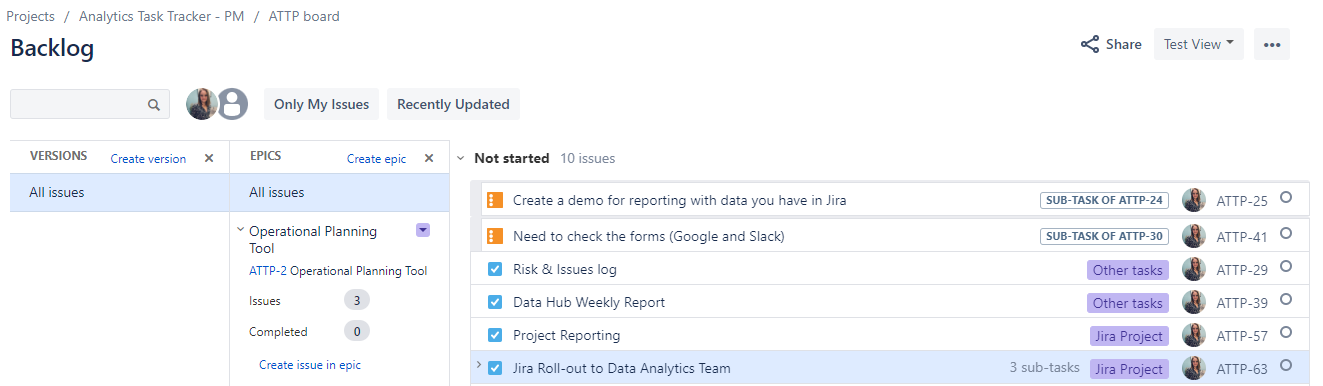The image size is (1323, 386).
Task: Click Jira Project tag on Project Reporting
Action: 1128,336
